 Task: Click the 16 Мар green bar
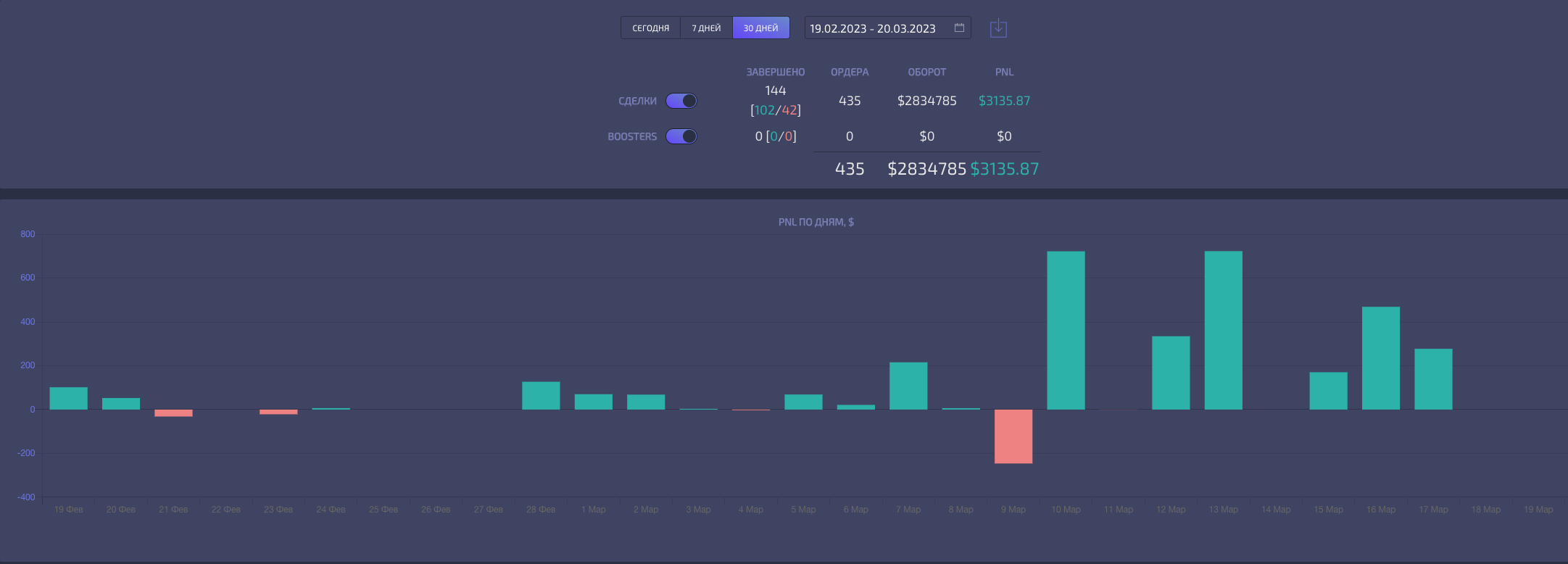pyautogui.click(x=1381, y=358)
